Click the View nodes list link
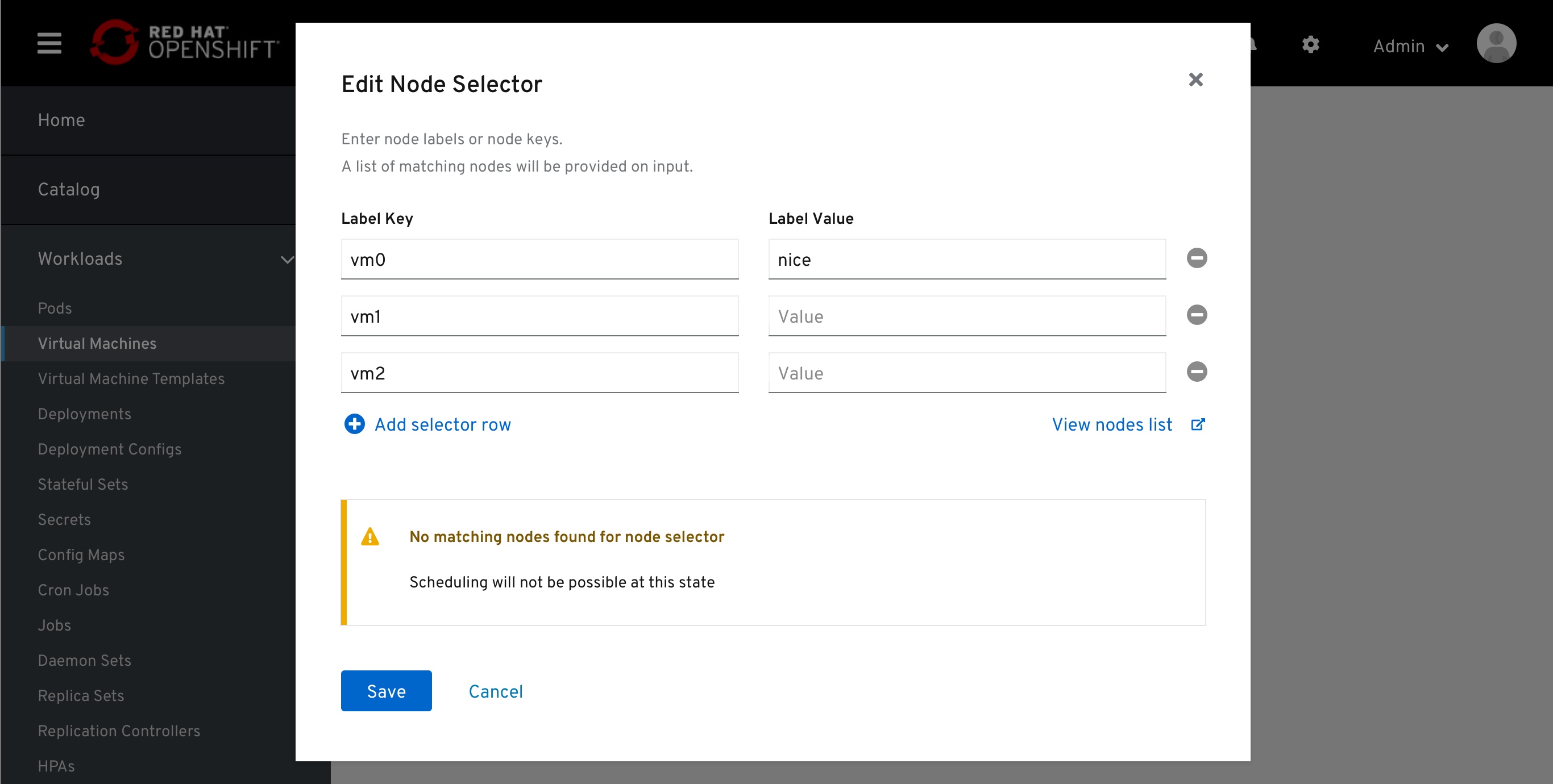Screen dimensions: 1553x784 click(x=1113, y=425)
